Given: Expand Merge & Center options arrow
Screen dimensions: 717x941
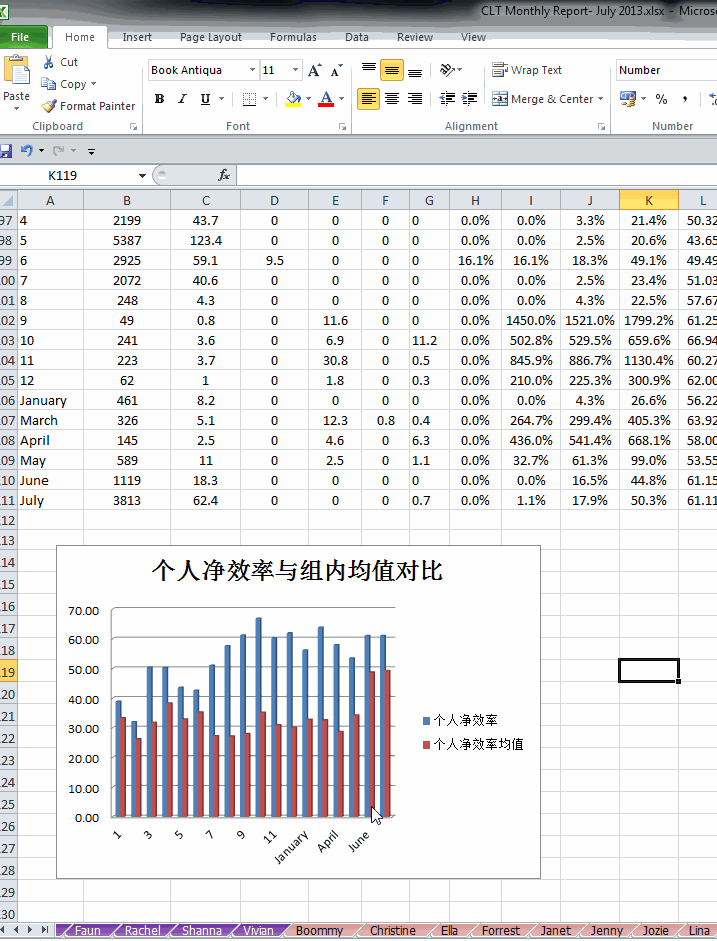Looking at the screenshot, I should coord(600,99).
